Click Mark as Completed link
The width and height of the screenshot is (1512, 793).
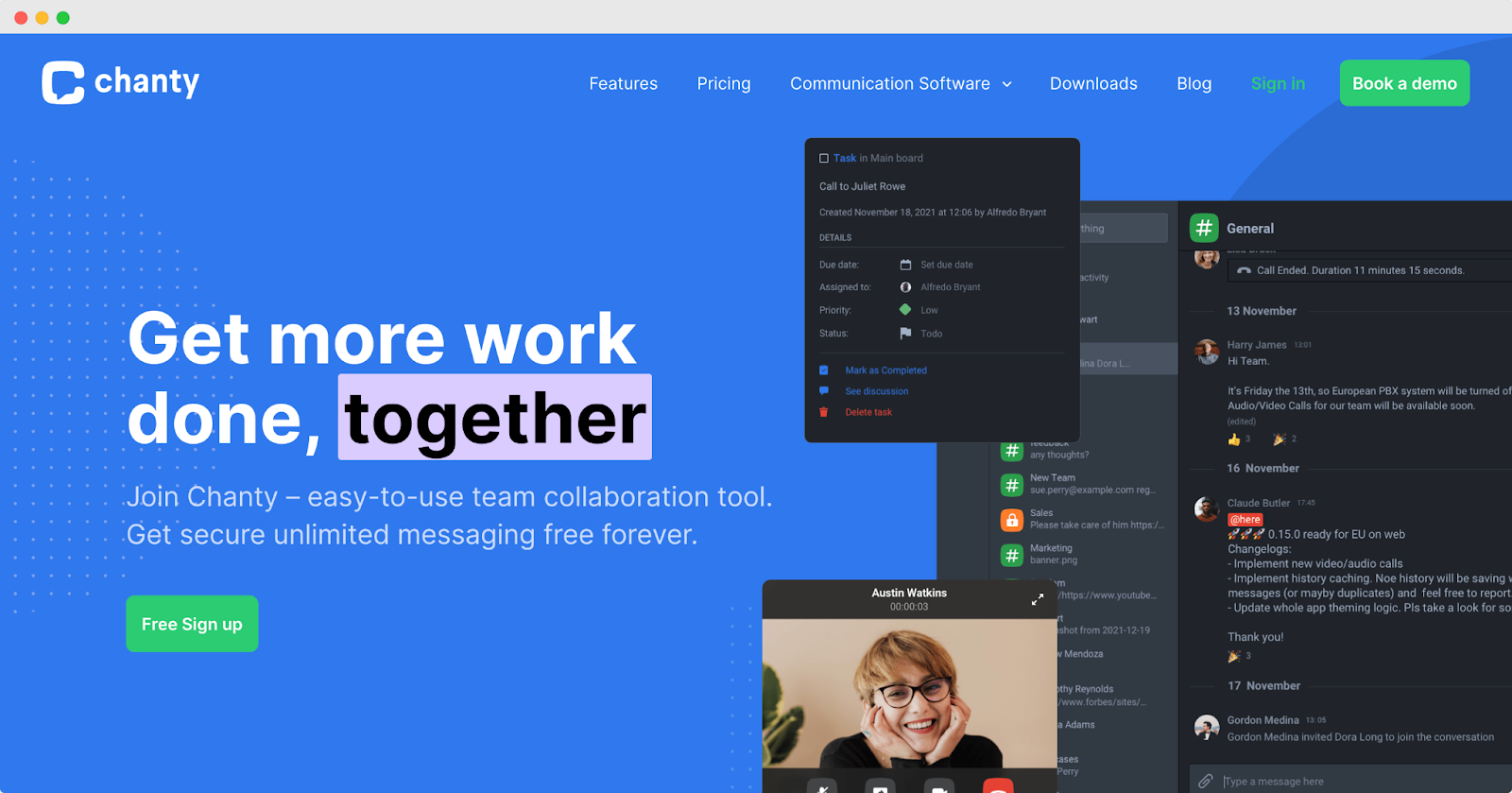tap(886, 371)
